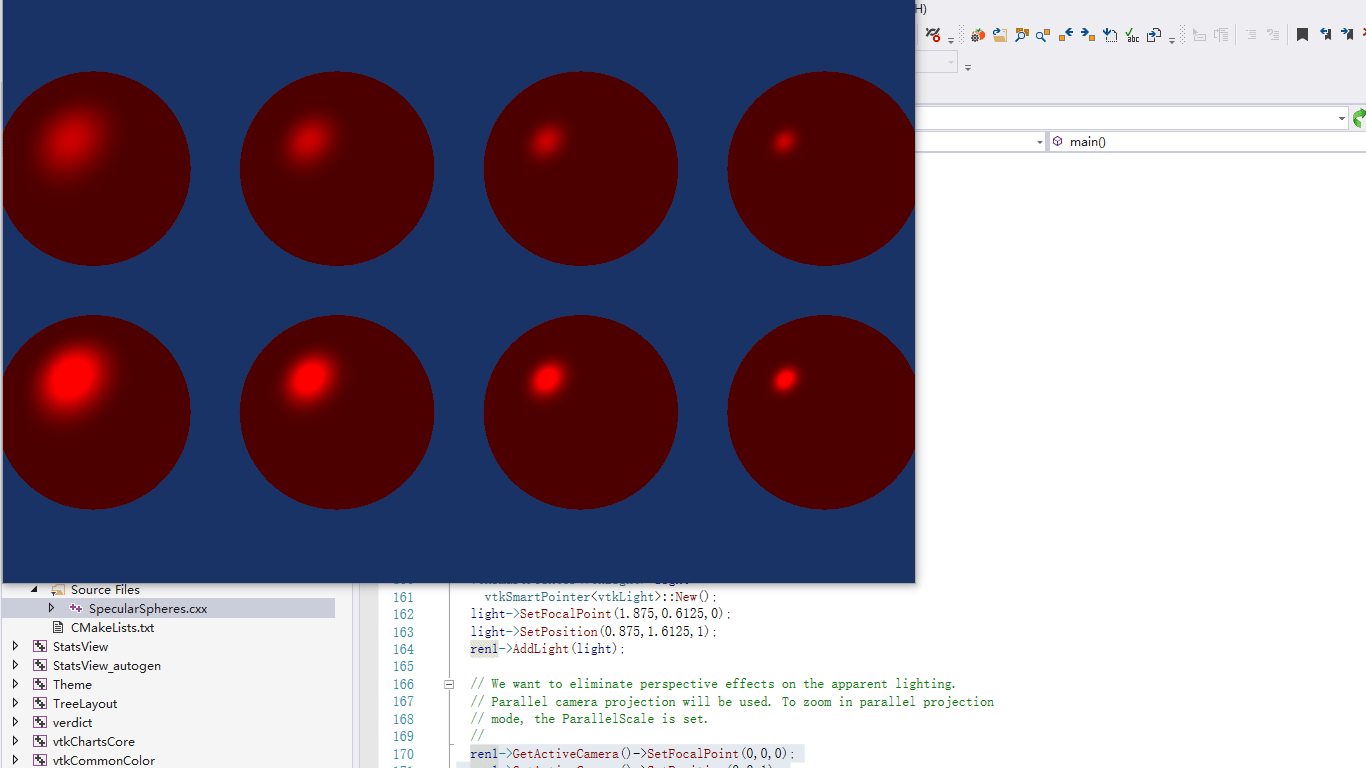
Task: Click line number 164 in the gutter
Action: (403, 649)
